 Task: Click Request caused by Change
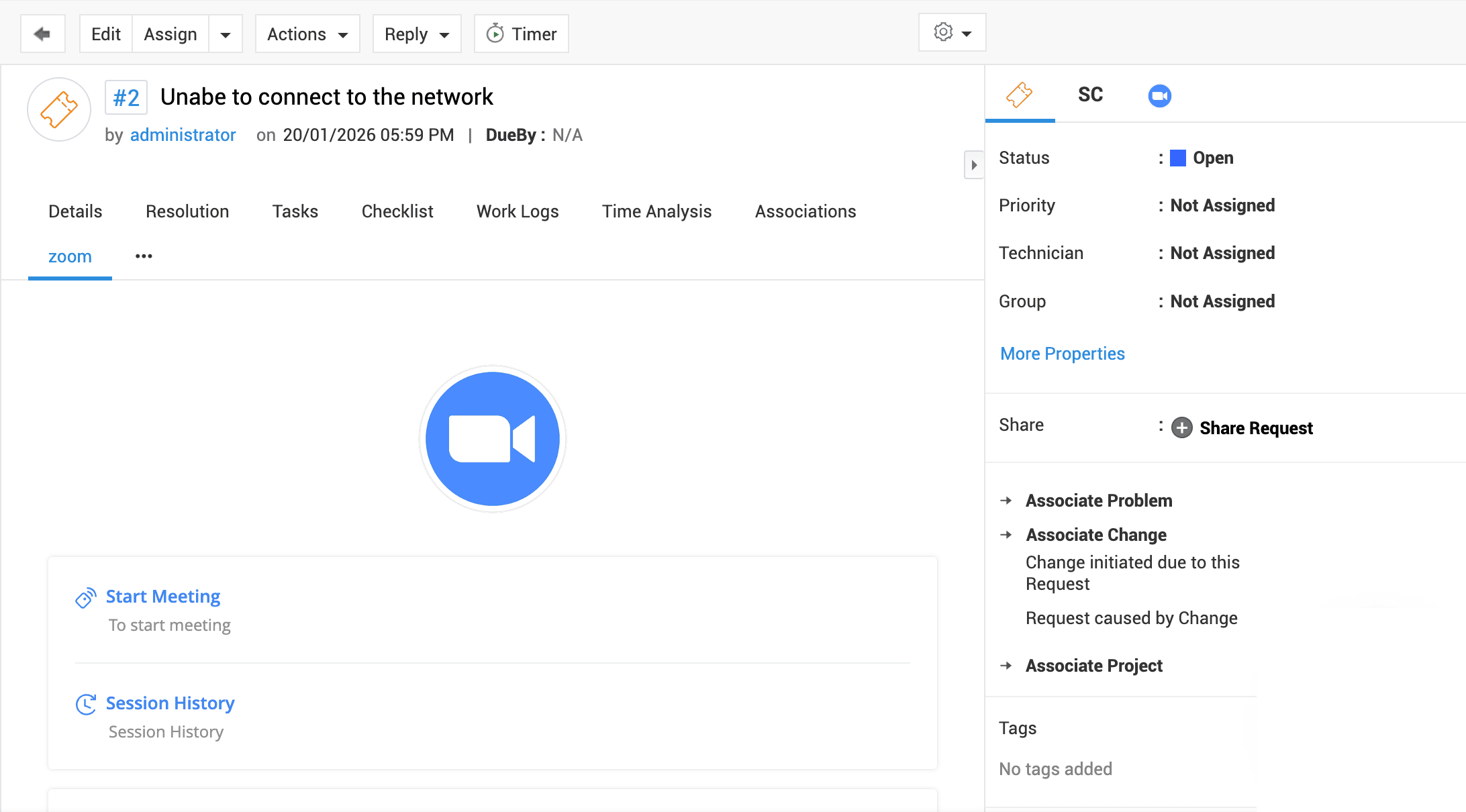[x=1132, y=618]
